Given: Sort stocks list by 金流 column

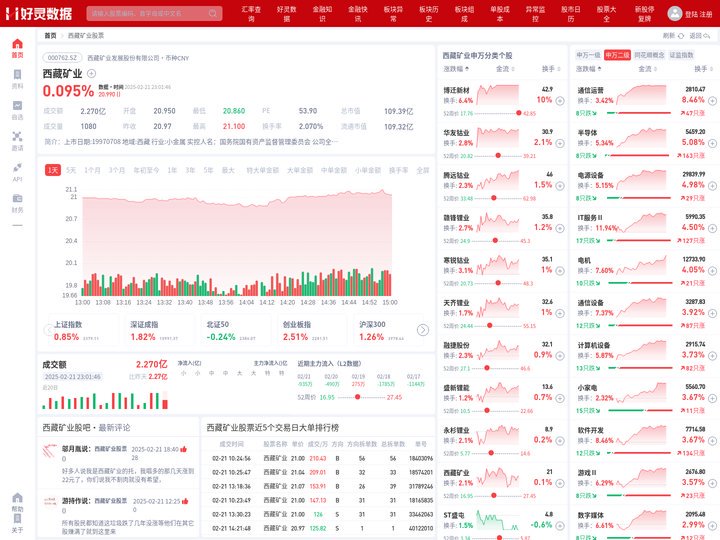Looking at the screenshot, I should pos(505,69).
